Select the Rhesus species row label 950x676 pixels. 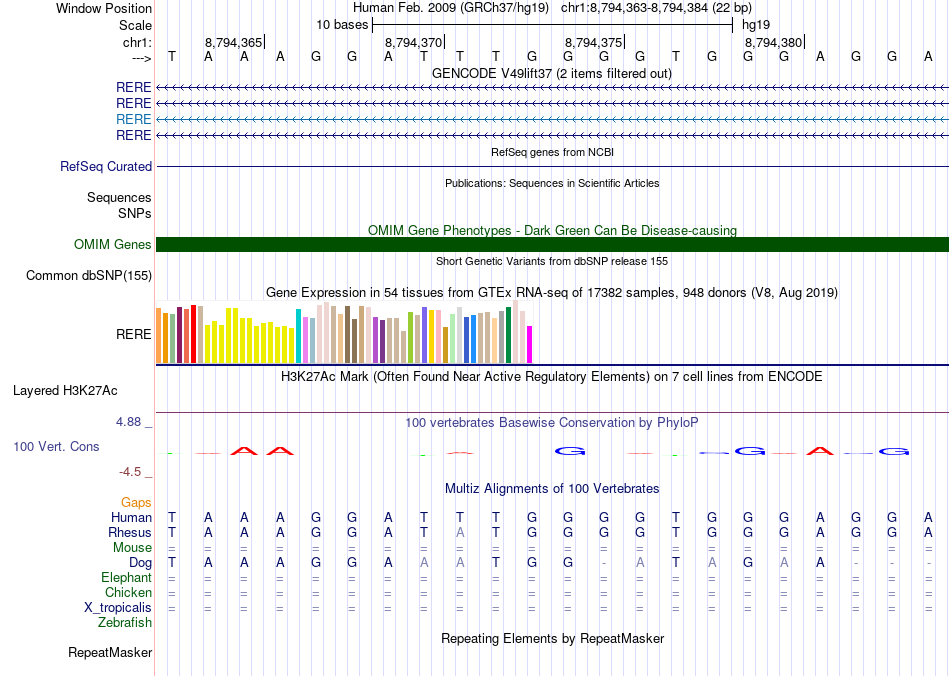tap(130, 533)
